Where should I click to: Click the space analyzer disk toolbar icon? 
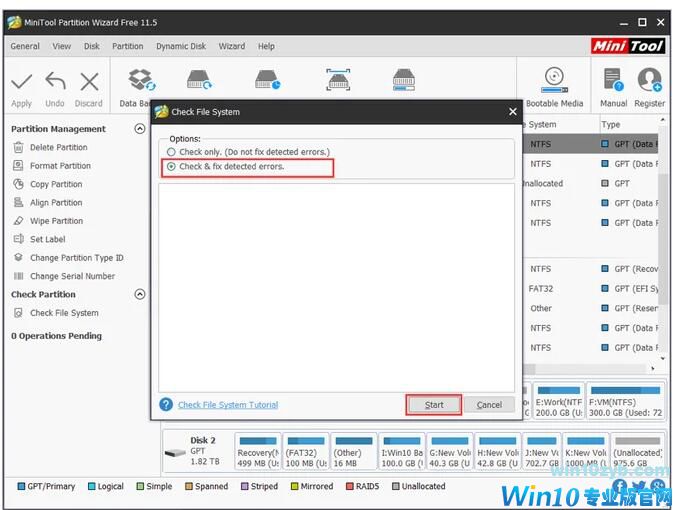[x=403, y=80]
